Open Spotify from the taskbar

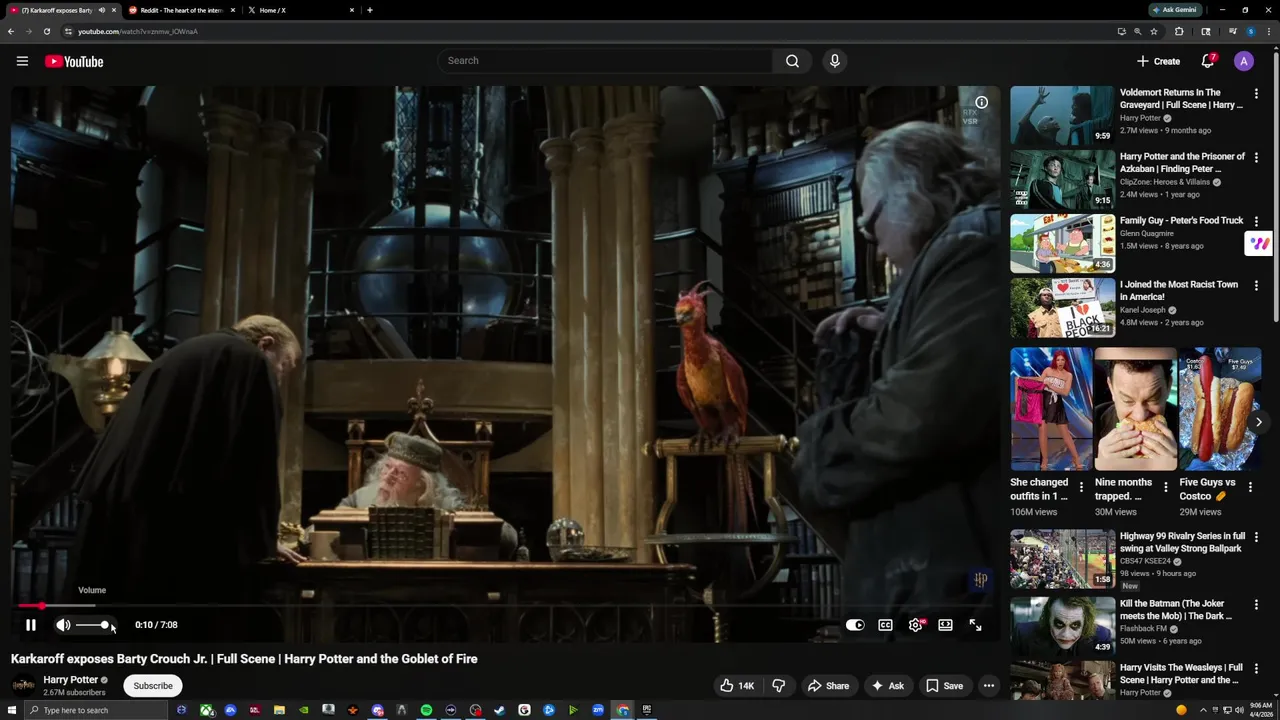426,710
